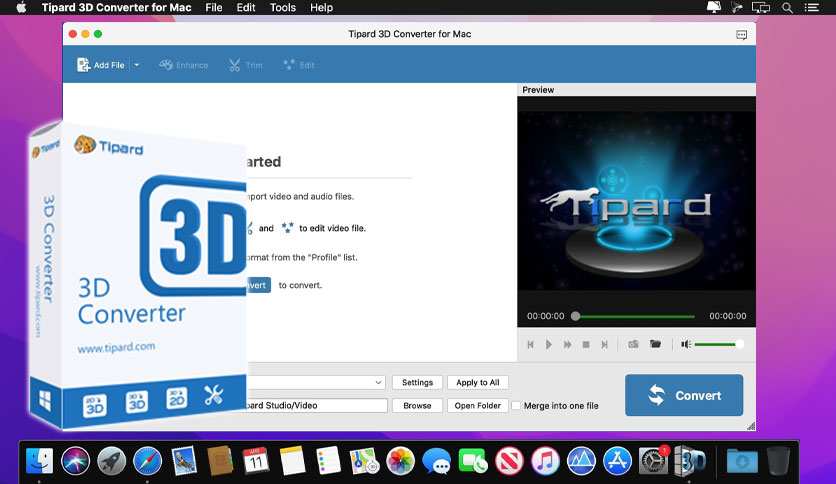Mute the preview with the speaker icon

pos(686,344)
